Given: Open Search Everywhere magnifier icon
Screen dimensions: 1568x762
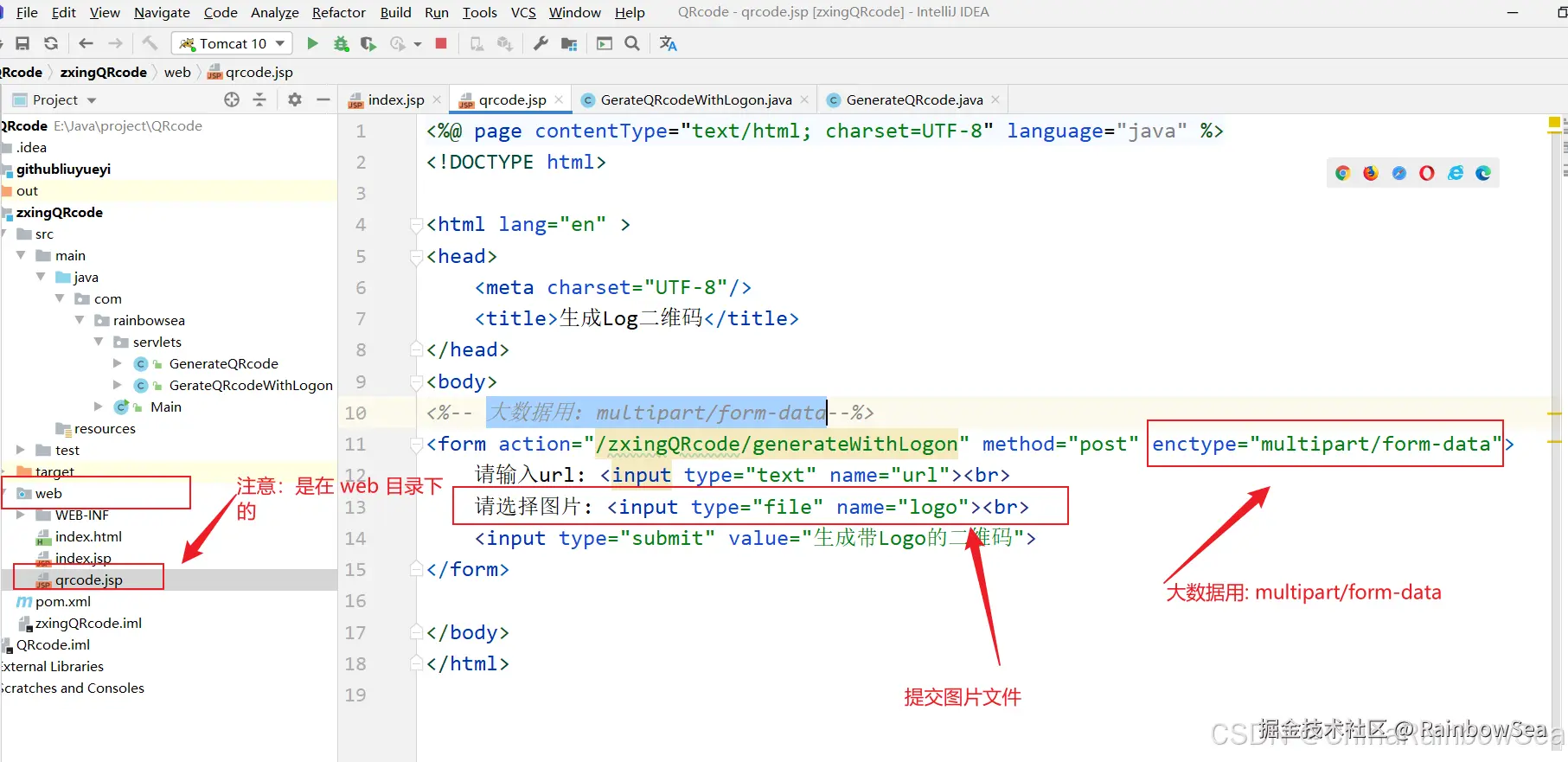Looking at the screenshot, I should coord(632,43).
